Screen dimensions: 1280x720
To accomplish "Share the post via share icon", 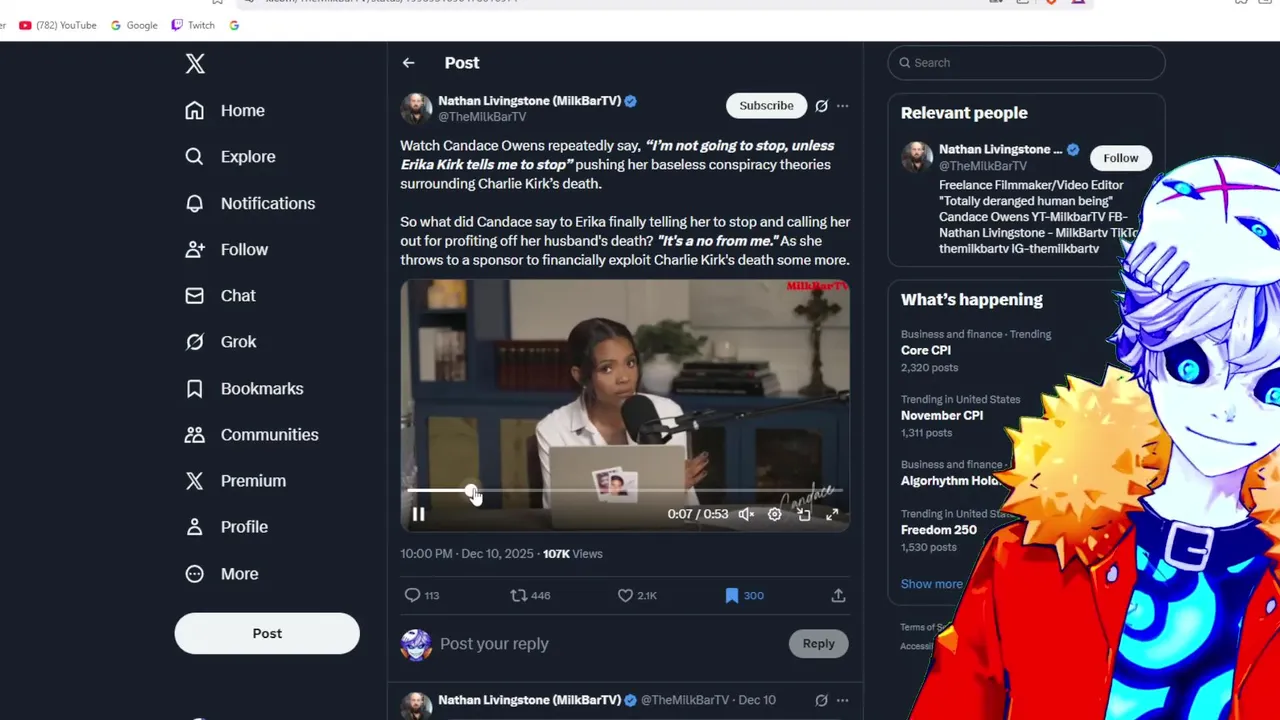I will pos(838,595).
